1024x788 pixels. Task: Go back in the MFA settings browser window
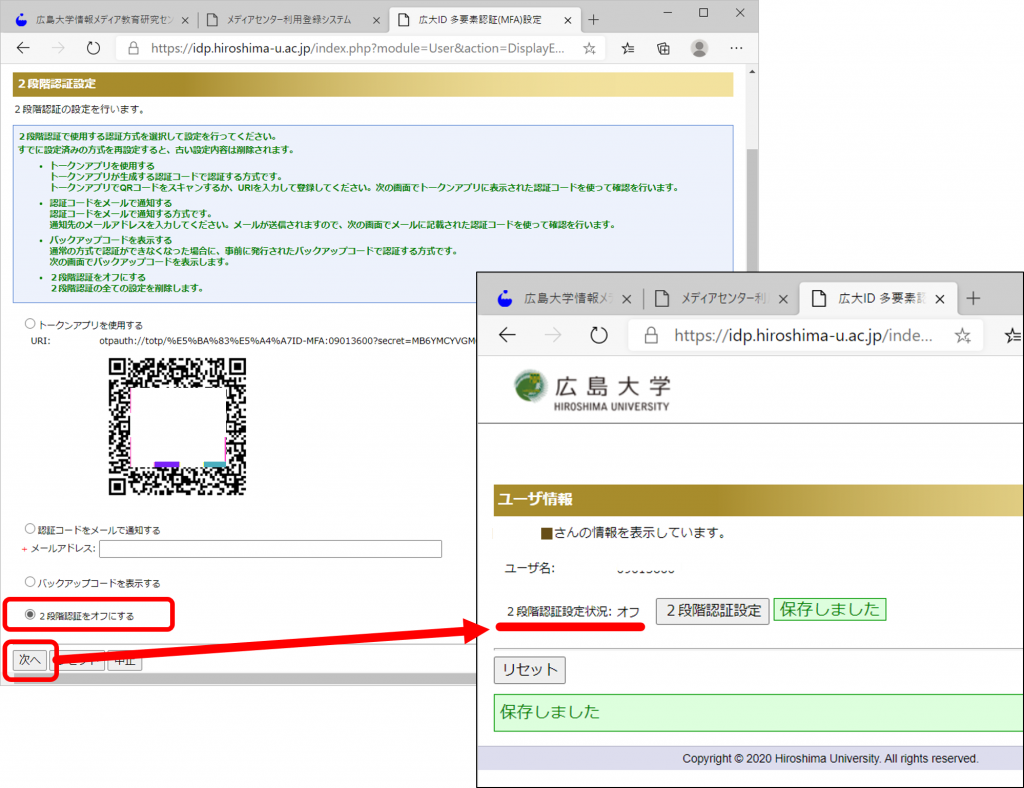click(x=24, y=48)
